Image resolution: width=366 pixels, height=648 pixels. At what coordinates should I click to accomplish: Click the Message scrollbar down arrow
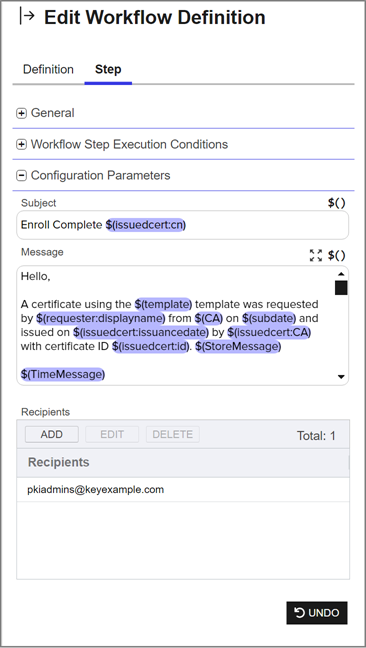click(x=341, y=376)
